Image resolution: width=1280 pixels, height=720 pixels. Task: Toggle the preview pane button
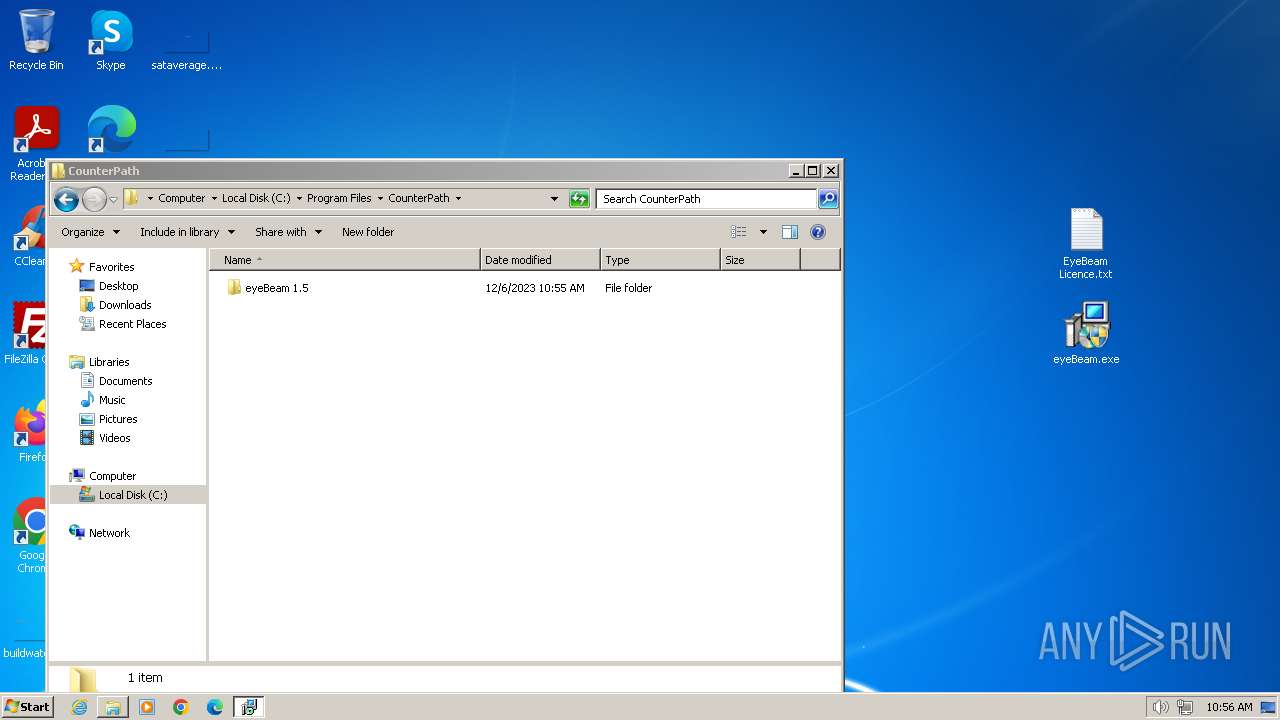pos(790,232)
